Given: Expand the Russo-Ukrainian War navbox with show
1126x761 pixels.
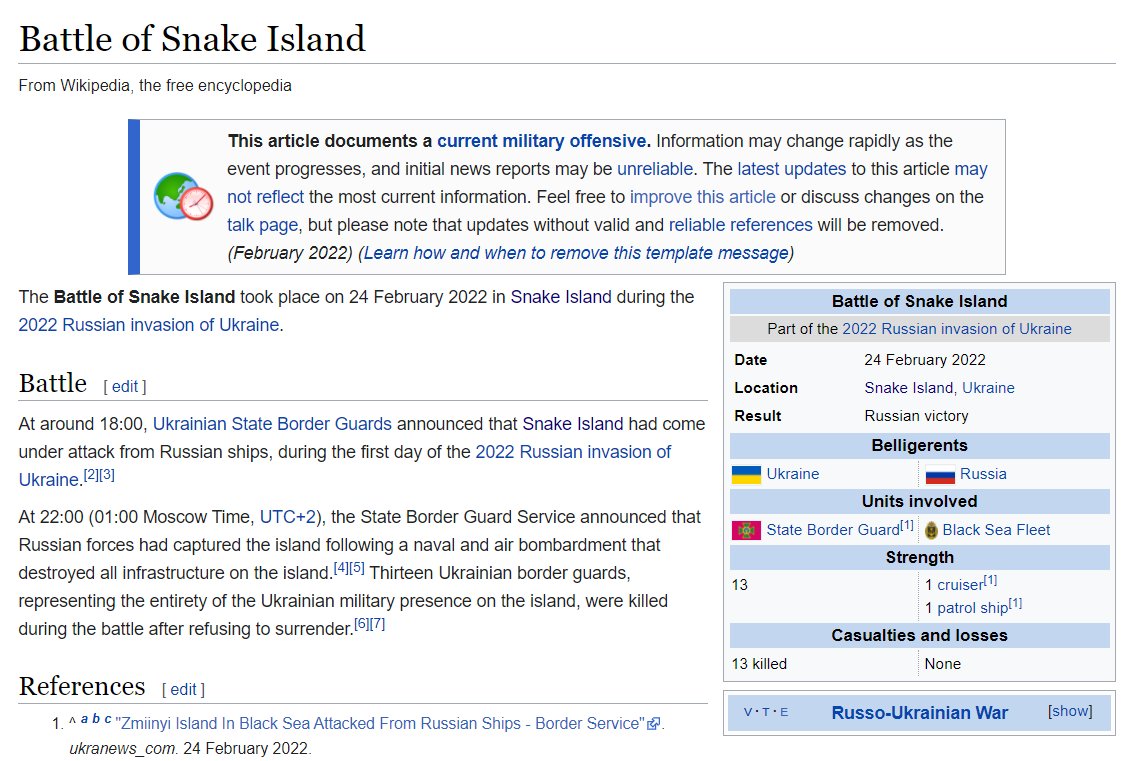Looking at the screenshot, I should click(x=1070, y=711).
